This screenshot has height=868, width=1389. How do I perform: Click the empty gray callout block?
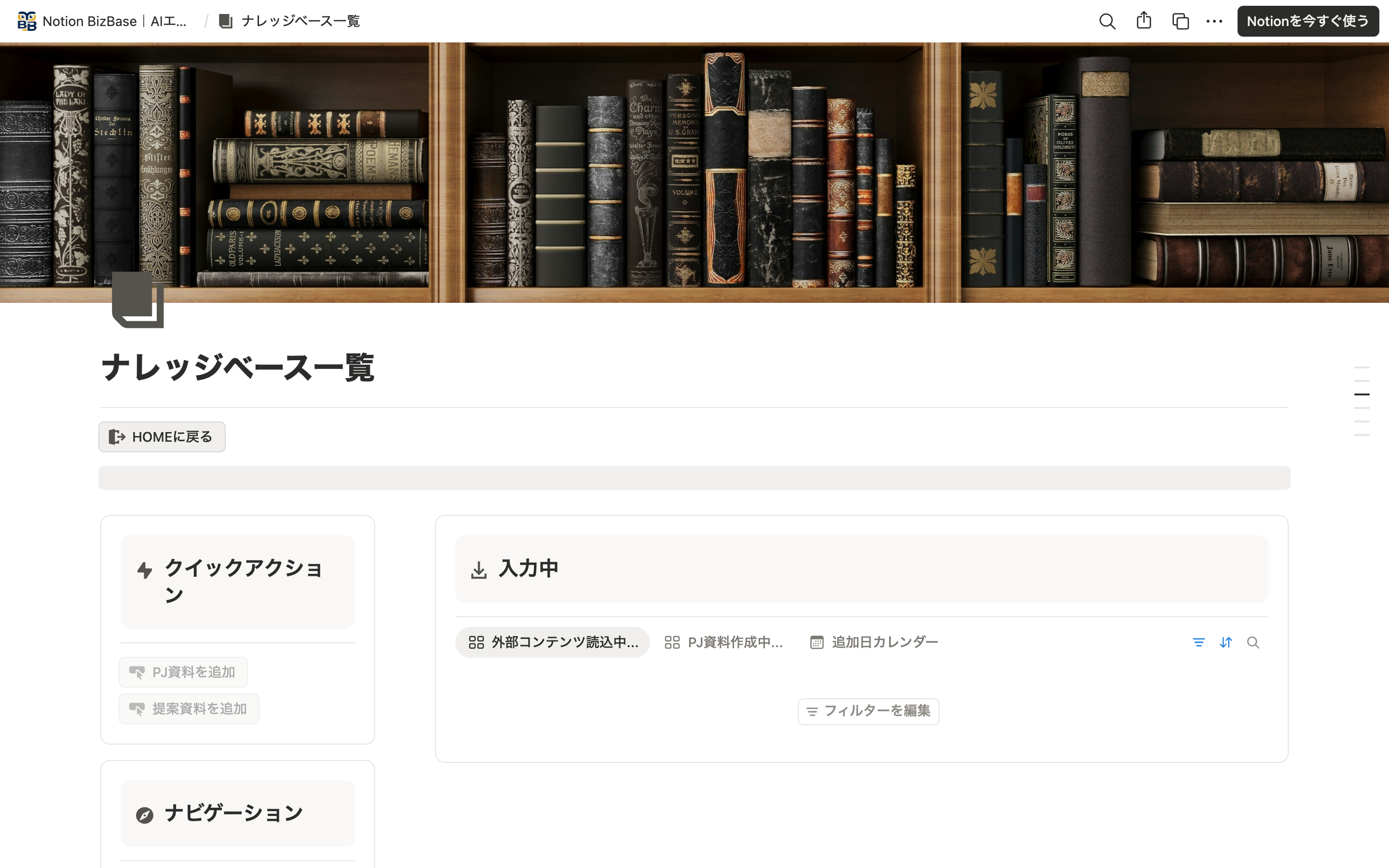click(x=694, y=477)
